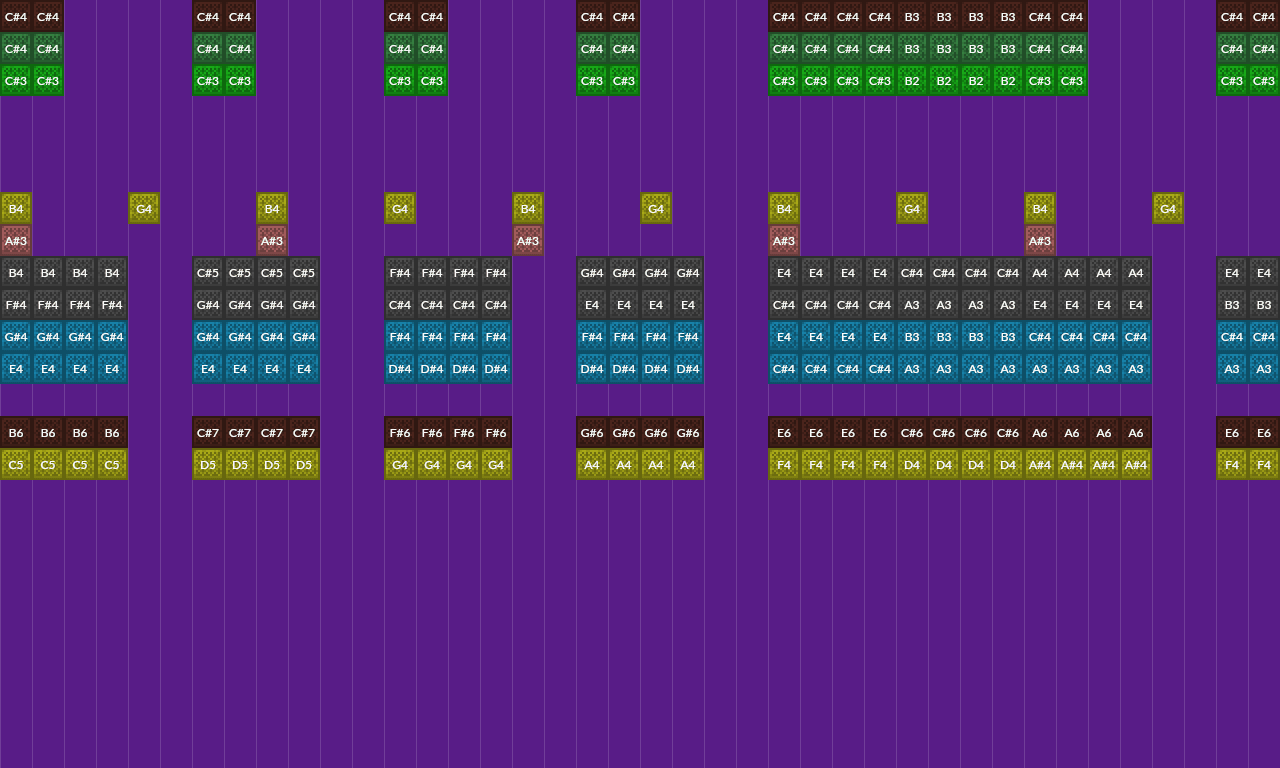Click the last gray B4 note block
The image size is (1280, 768).
pyautogui.click(x=112, y=273)
